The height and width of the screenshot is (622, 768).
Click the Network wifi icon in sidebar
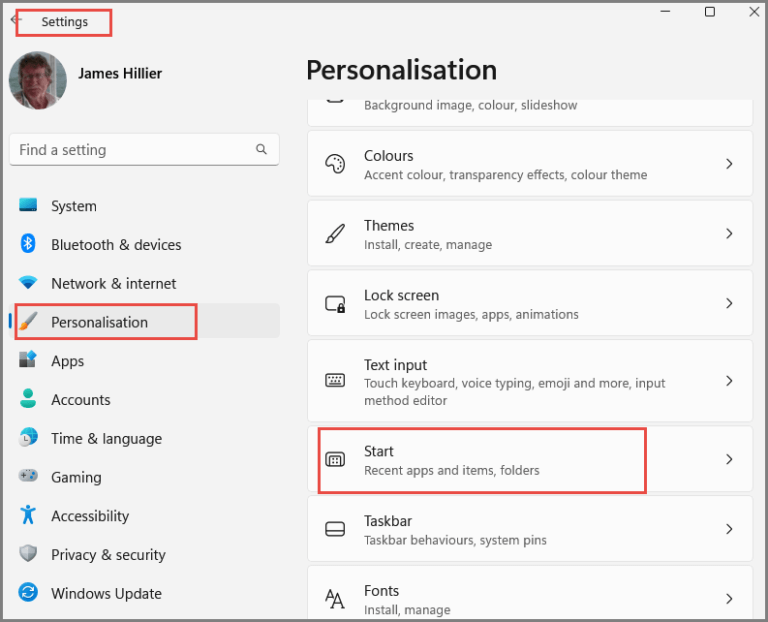[28, 282]
